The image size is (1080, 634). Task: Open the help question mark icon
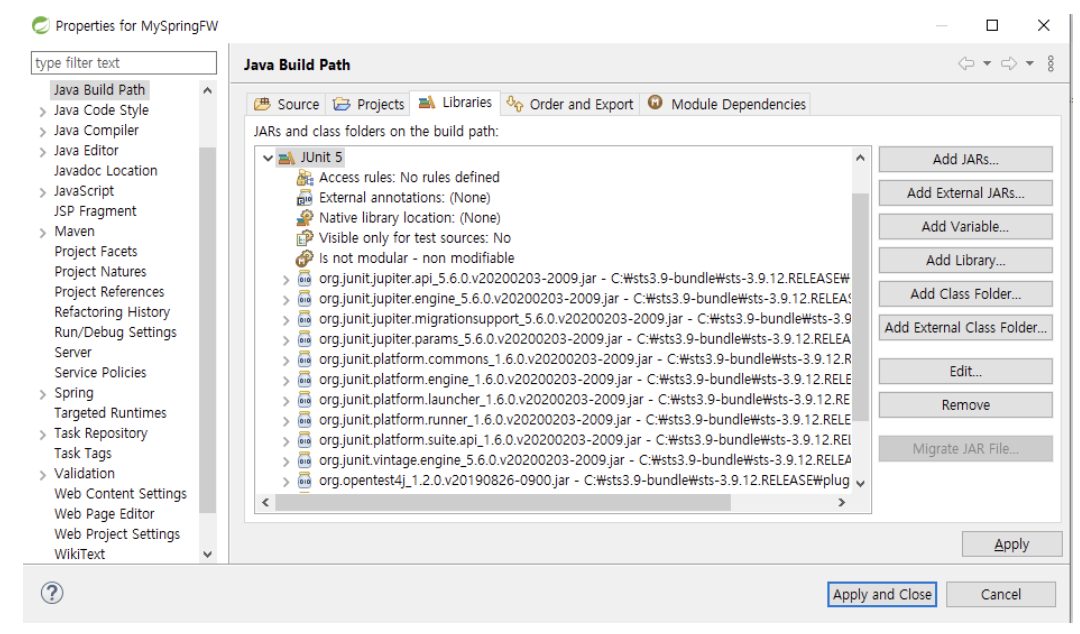coord(52,593)
